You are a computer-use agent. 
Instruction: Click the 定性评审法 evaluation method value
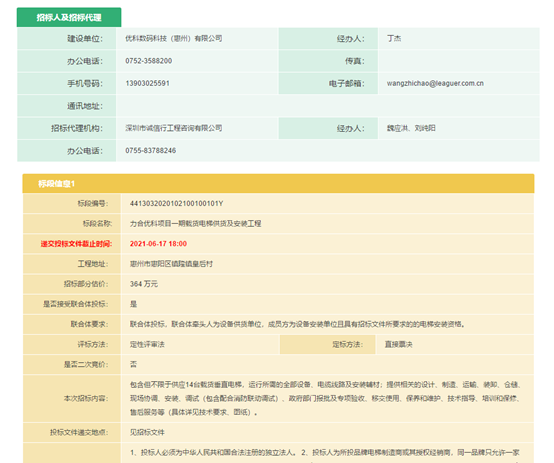(x=147, y=345)
